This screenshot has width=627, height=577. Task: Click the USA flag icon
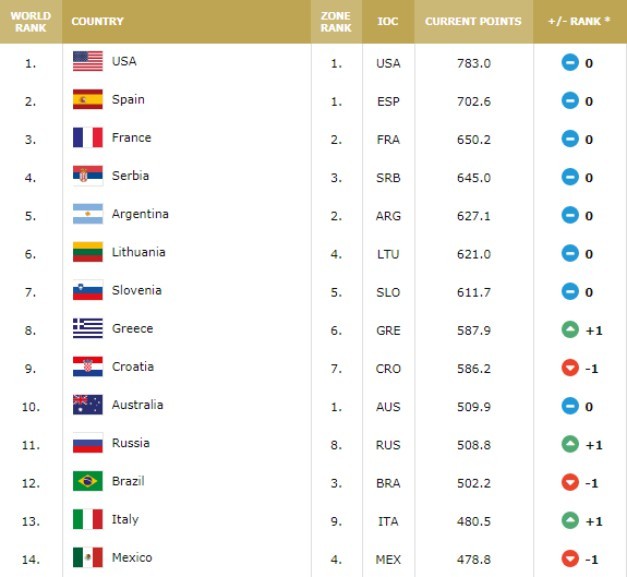pos(88,61)
